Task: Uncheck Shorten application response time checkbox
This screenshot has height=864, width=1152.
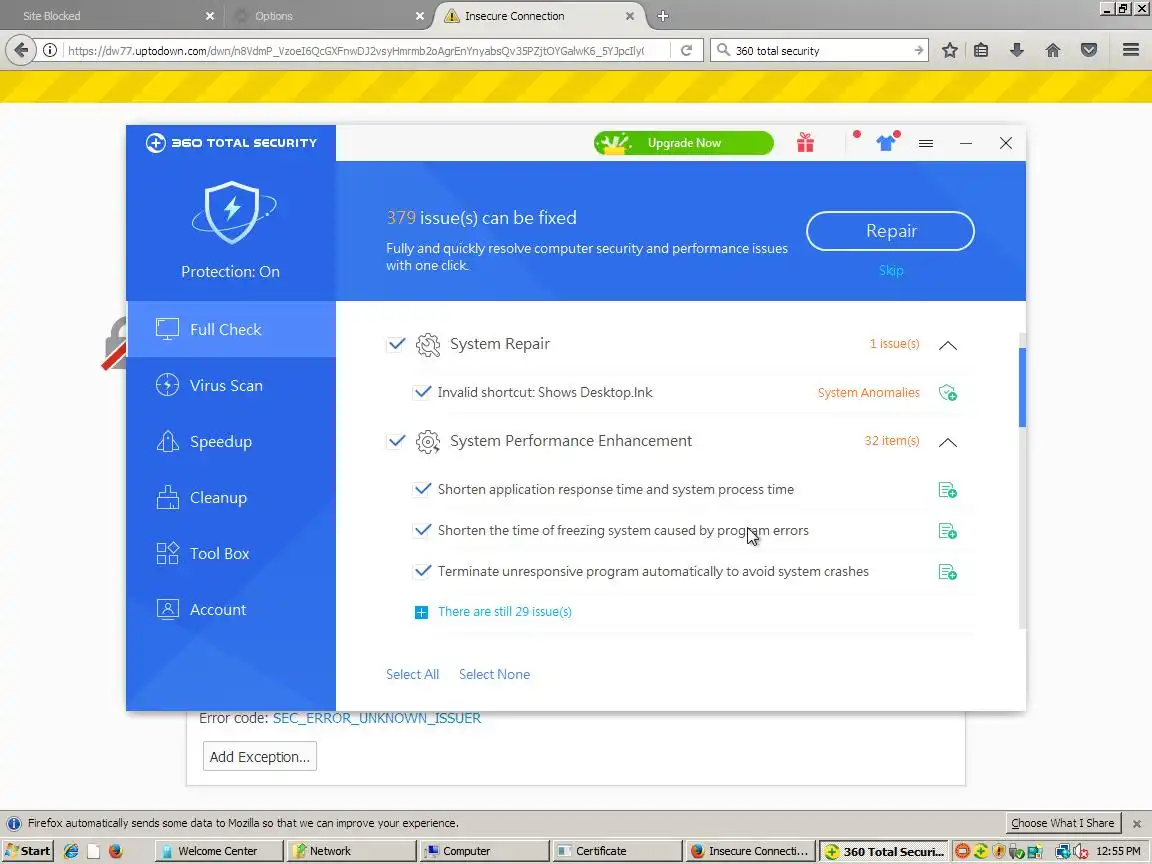Action: click(422, 489)
